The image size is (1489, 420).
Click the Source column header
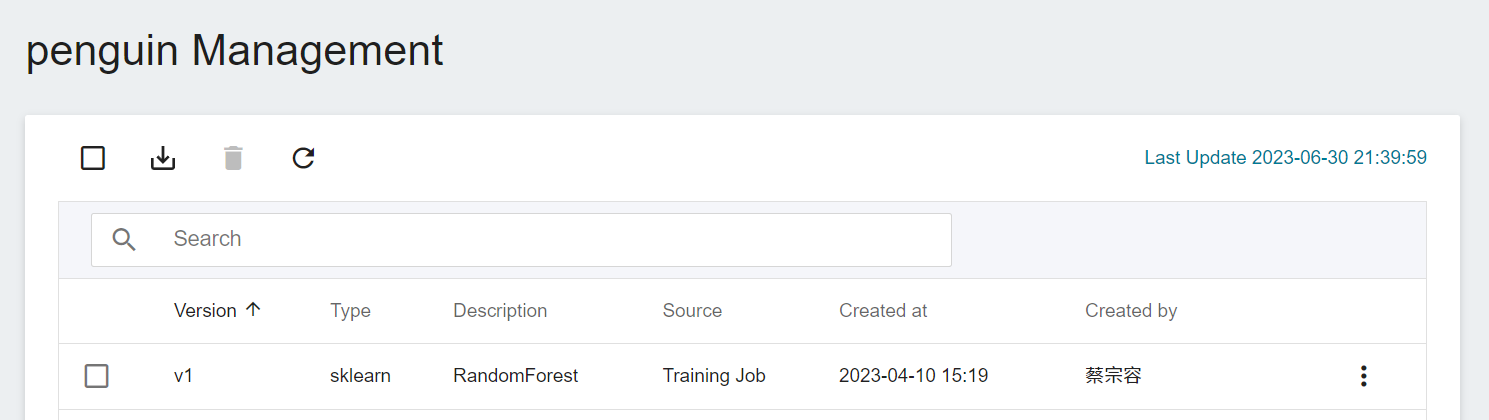(692, 311)
